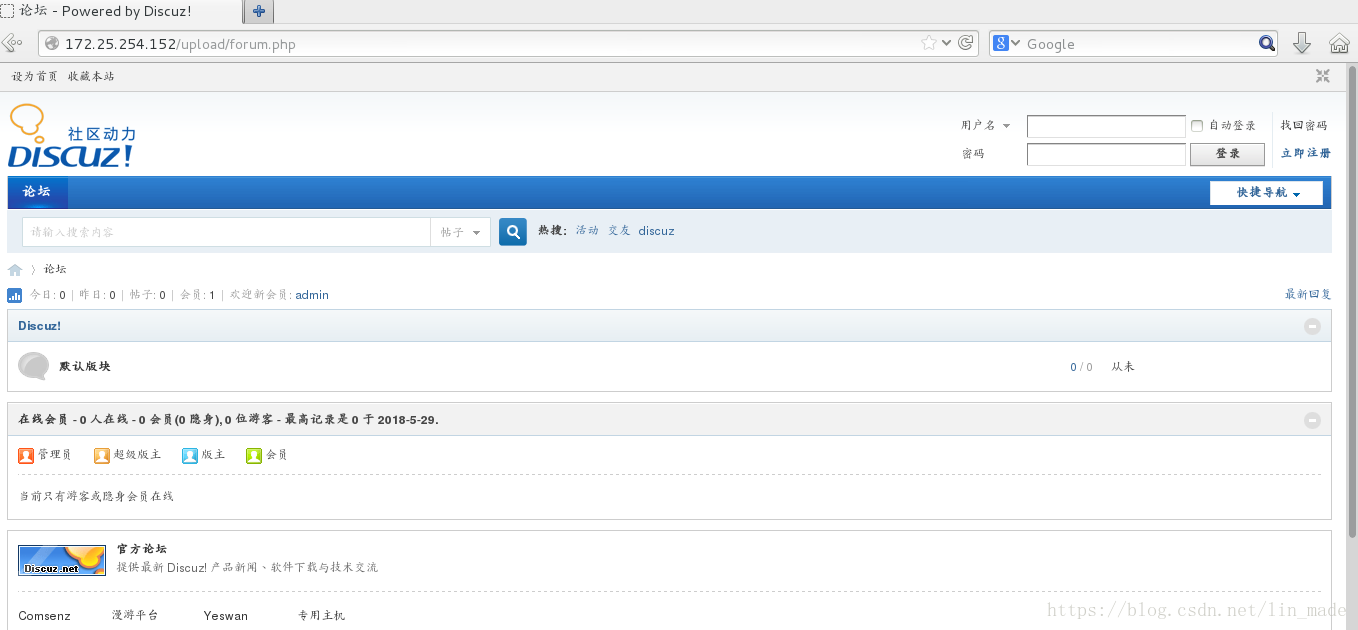Open the Discuz! category title link
Viewport: 1358px width, 630px height.
pos(39,326)
